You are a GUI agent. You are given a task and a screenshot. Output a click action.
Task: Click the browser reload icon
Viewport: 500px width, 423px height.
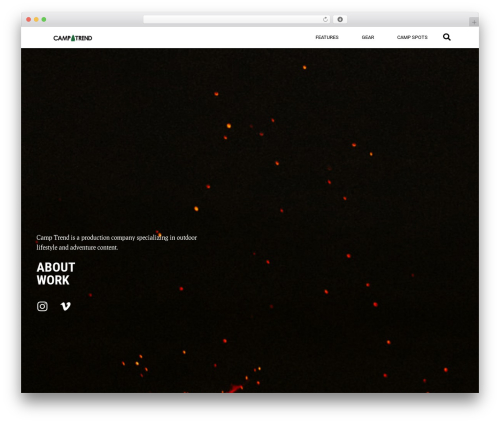coord(325,19)
